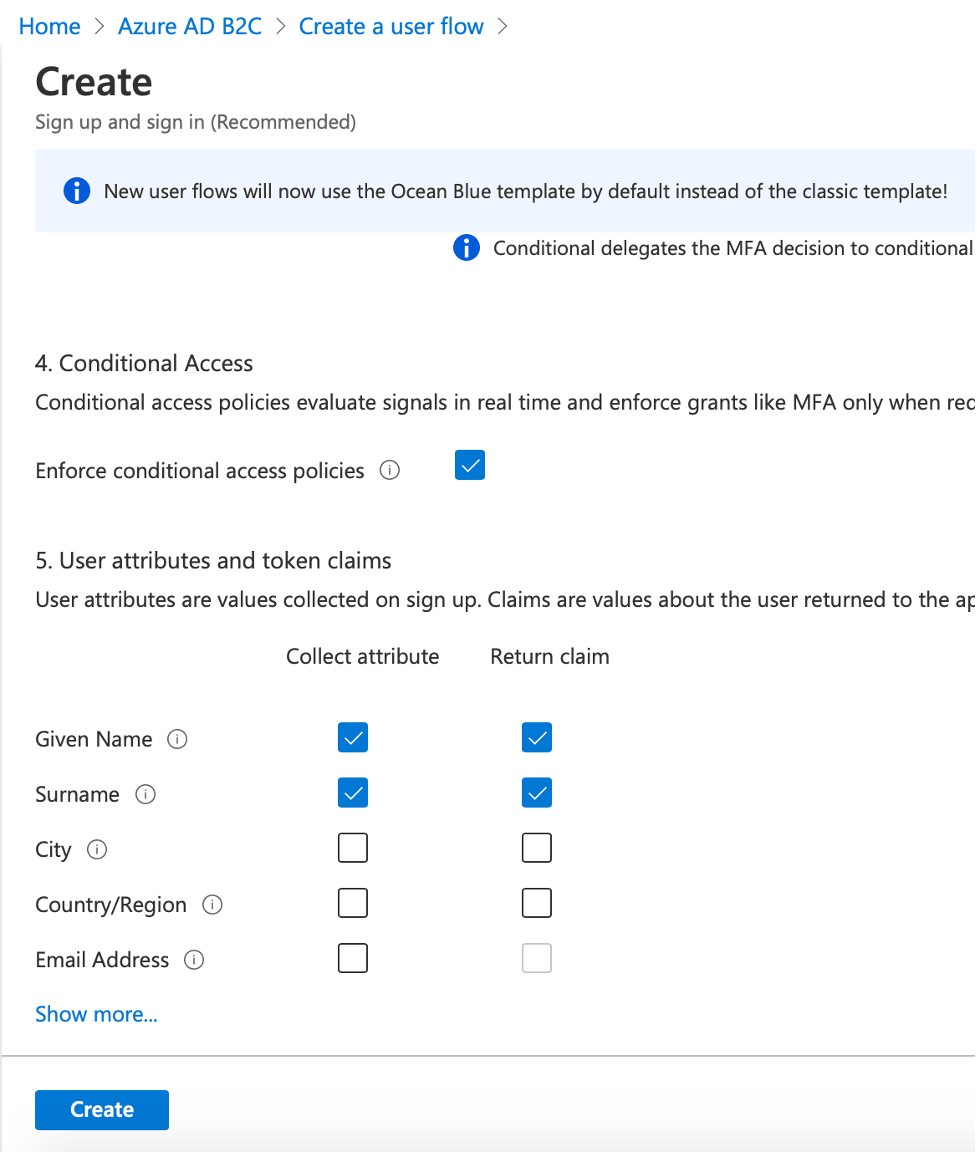Screen dimensions: 977x1152
Task: Click info icon next to Email Address
Action: [194, 960]
